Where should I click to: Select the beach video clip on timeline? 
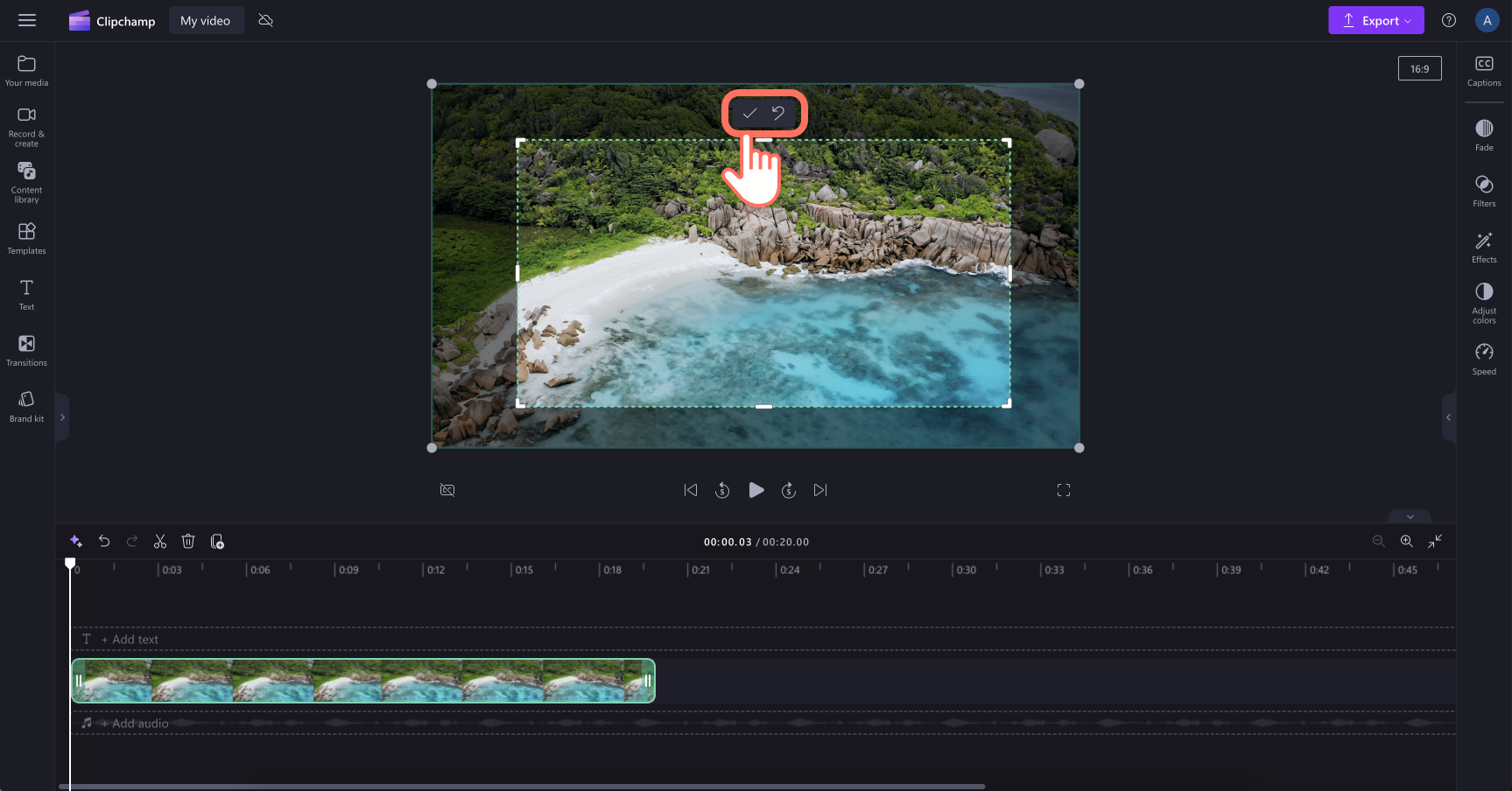(362, 681)
